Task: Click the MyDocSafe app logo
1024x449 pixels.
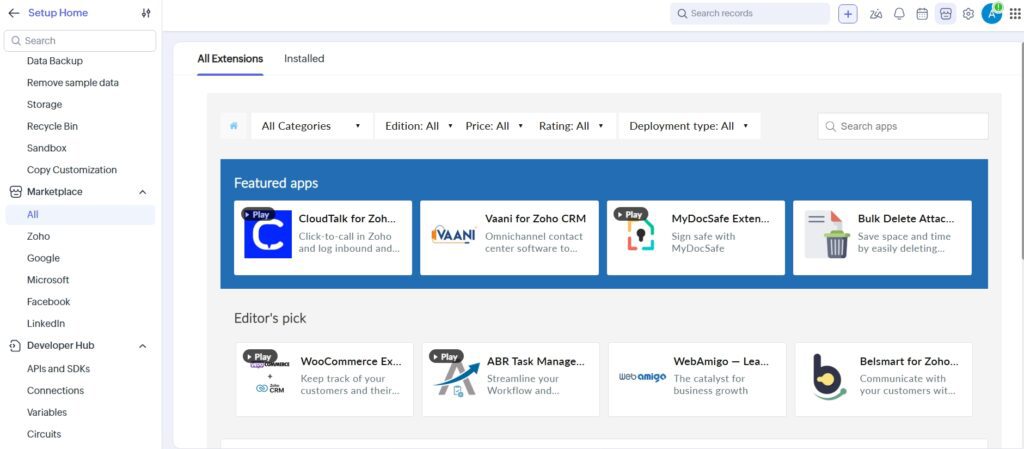Action: pos(641,234)
